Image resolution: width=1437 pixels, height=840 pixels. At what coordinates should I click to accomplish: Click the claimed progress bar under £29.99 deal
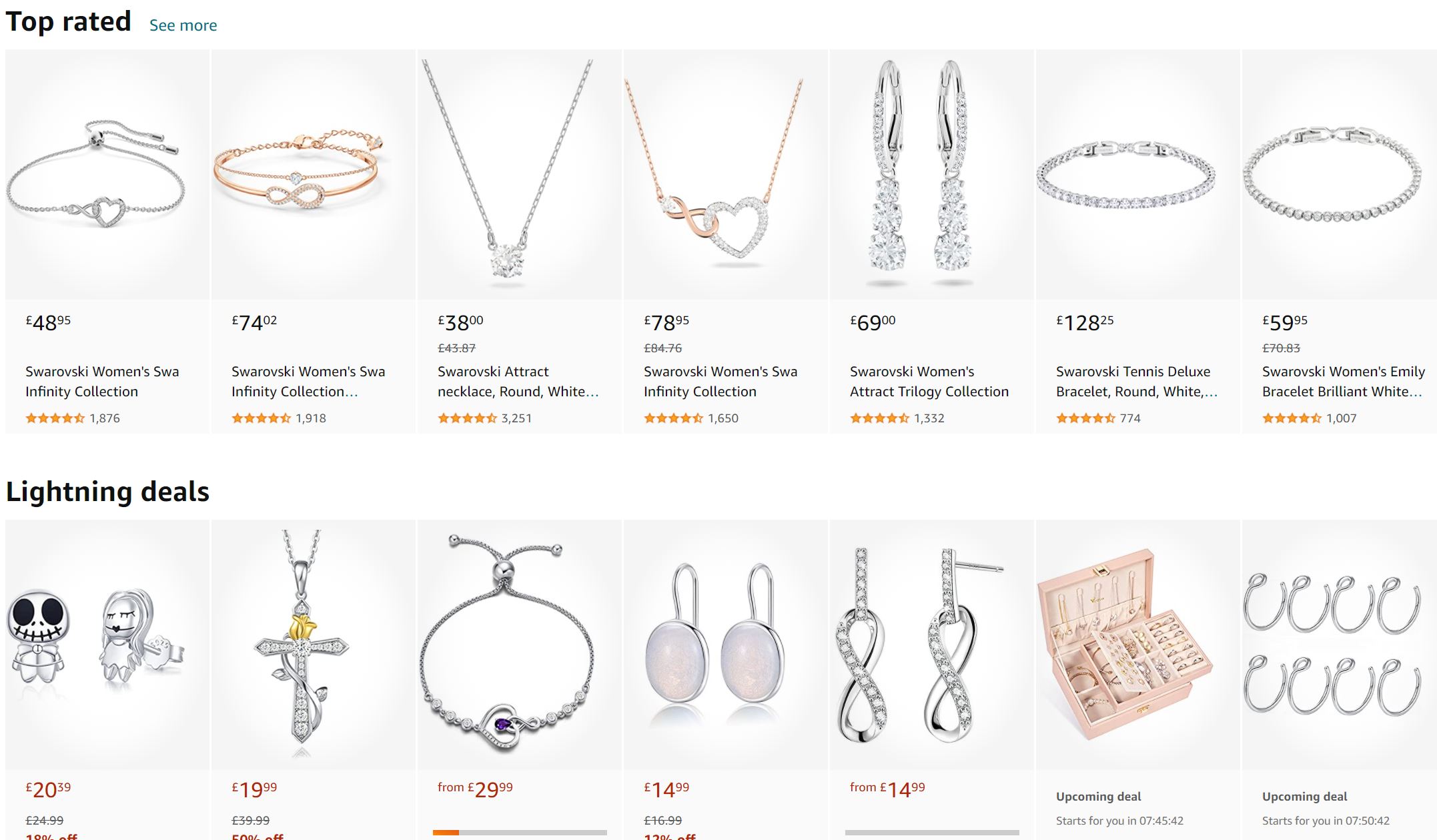pyautogui.click(x=520, y=833)
